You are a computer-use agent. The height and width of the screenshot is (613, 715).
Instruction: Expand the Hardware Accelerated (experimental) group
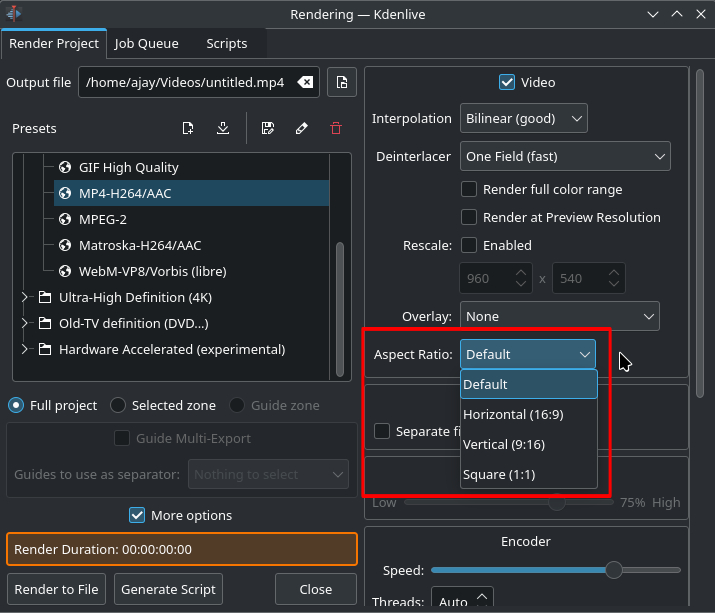25,349
